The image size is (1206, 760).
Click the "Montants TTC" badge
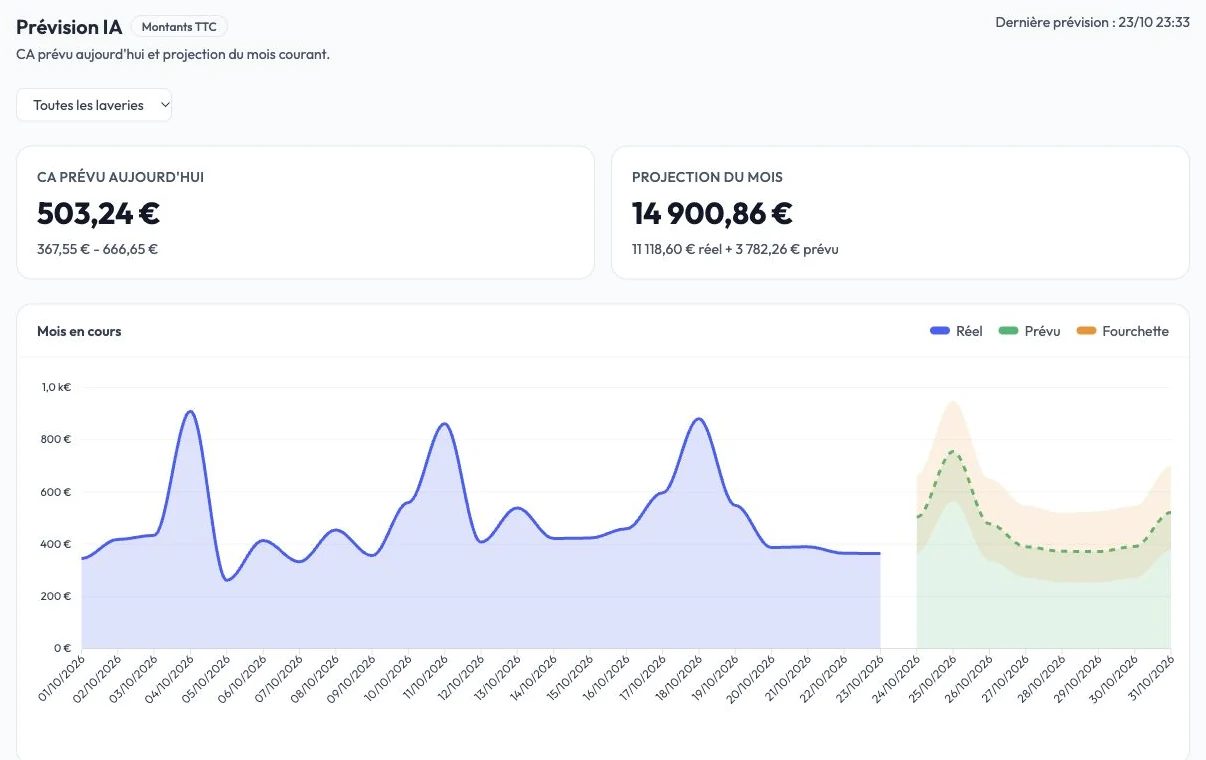click(179, 27)
